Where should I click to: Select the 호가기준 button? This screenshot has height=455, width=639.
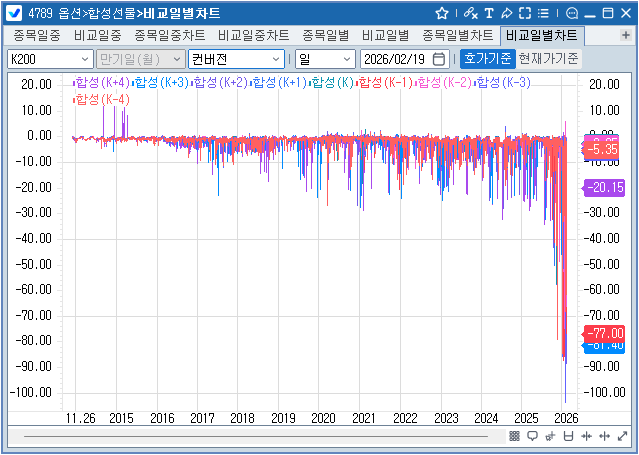pyautogui.click(x=487, y=59)
